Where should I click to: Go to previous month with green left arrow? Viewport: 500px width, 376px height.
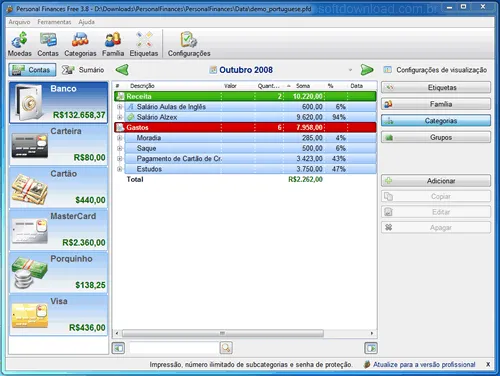click(x=122, y=70)
